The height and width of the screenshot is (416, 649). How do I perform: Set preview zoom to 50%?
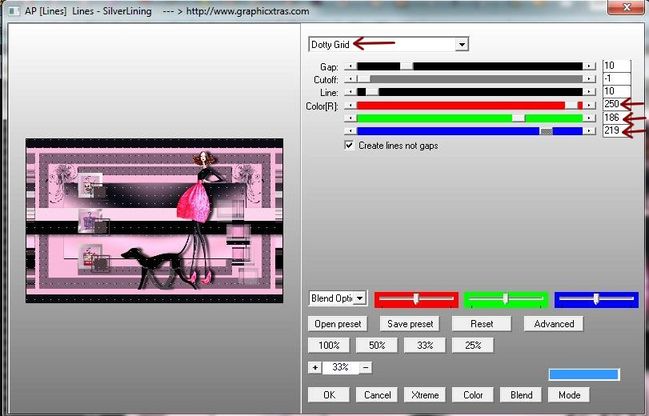pyautogui.click(x=377, y=345)
